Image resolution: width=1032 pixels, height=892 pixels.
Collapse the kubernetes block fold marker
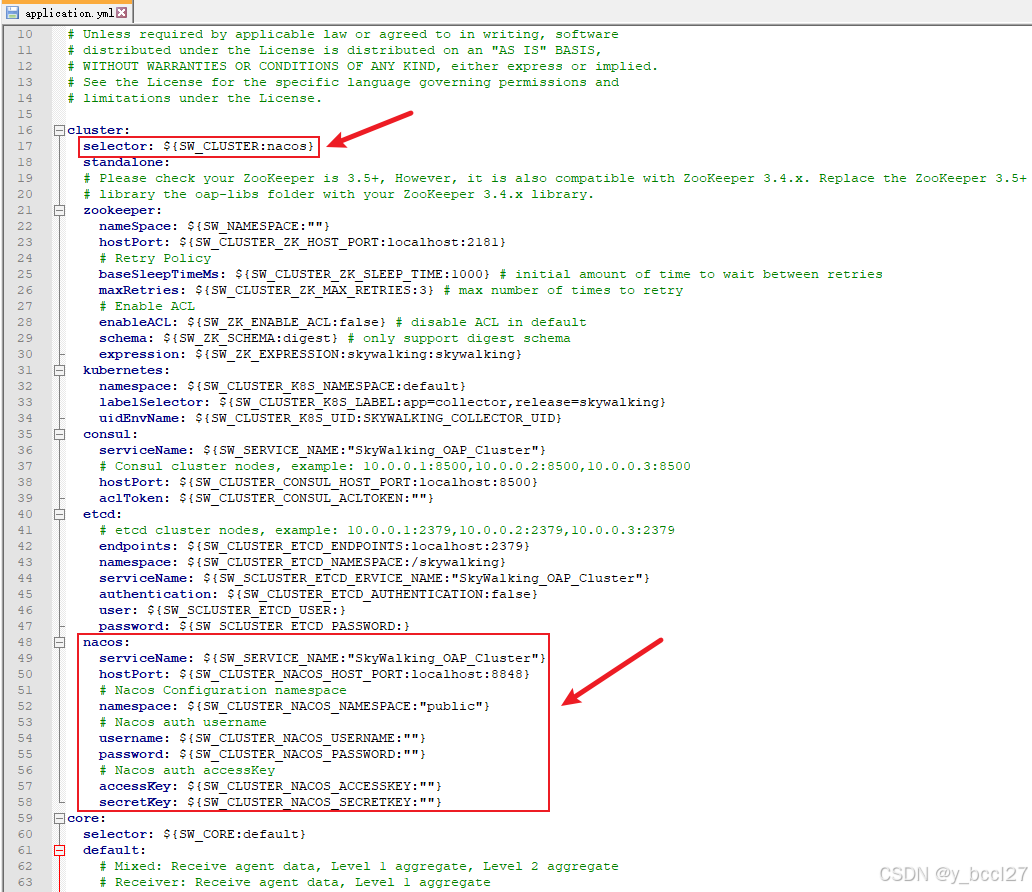tap(59, 371)
